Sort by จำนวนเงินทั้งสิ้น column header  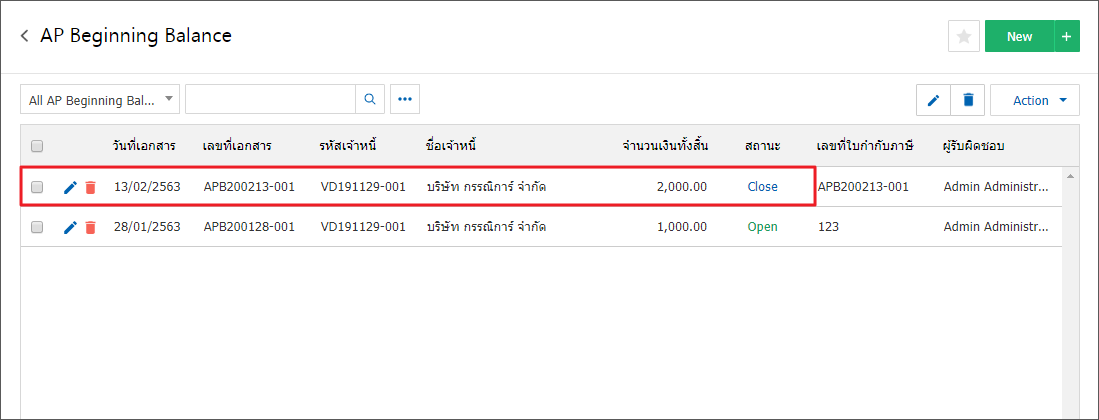pos(665,146)
